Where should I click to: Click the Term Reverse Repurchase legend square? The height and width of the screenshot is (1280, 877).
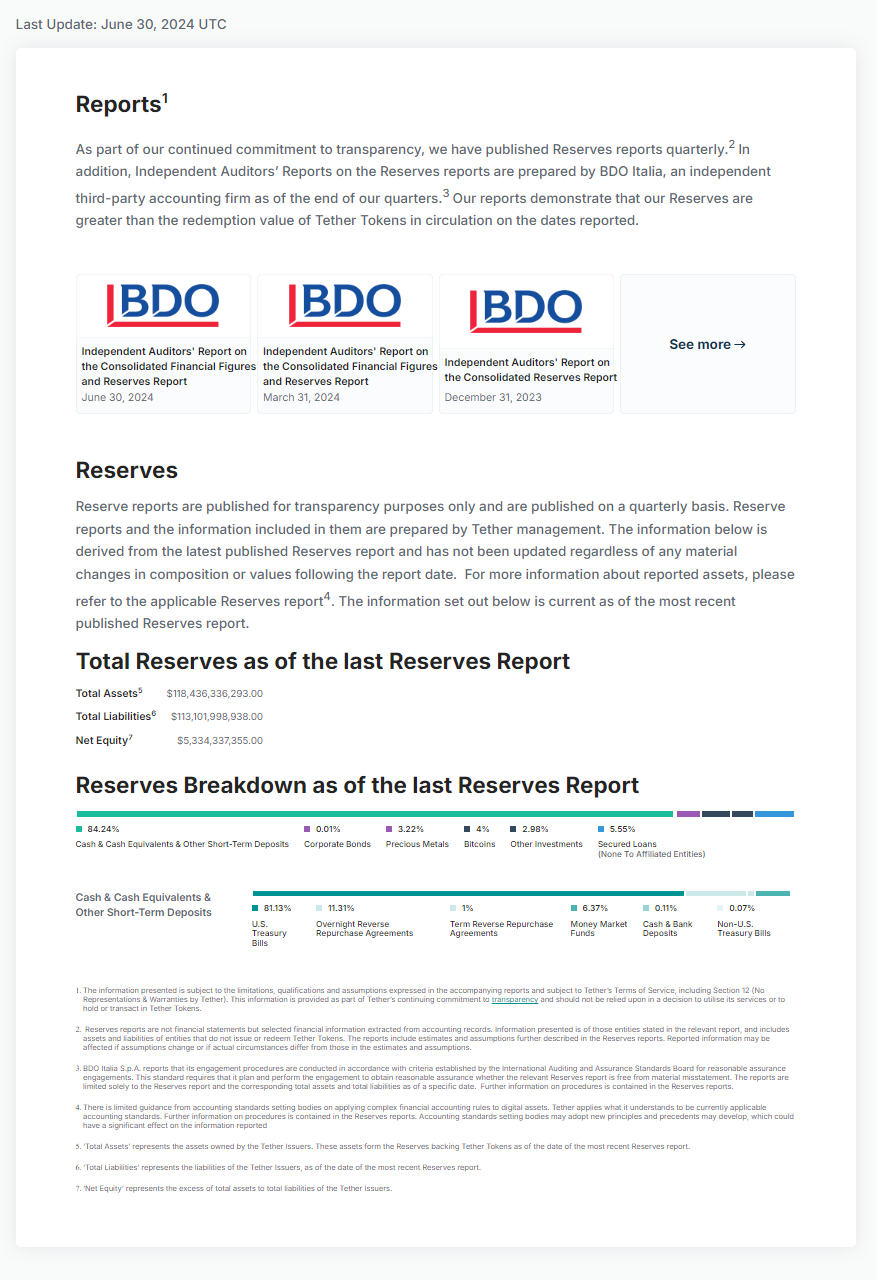click(x=453, y=908)
